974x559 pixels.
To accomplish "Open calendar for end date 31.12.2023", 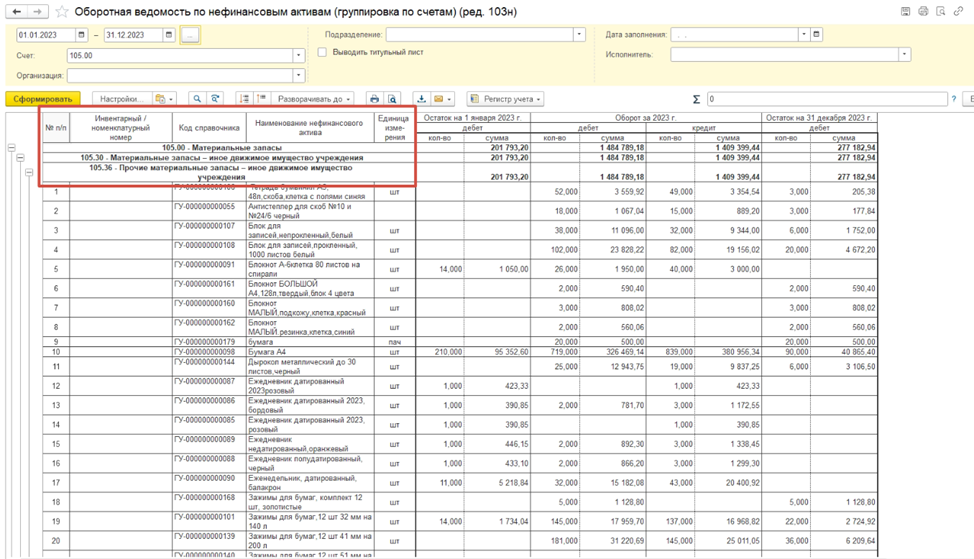I will pyautogui.click(x=169, y=35).
